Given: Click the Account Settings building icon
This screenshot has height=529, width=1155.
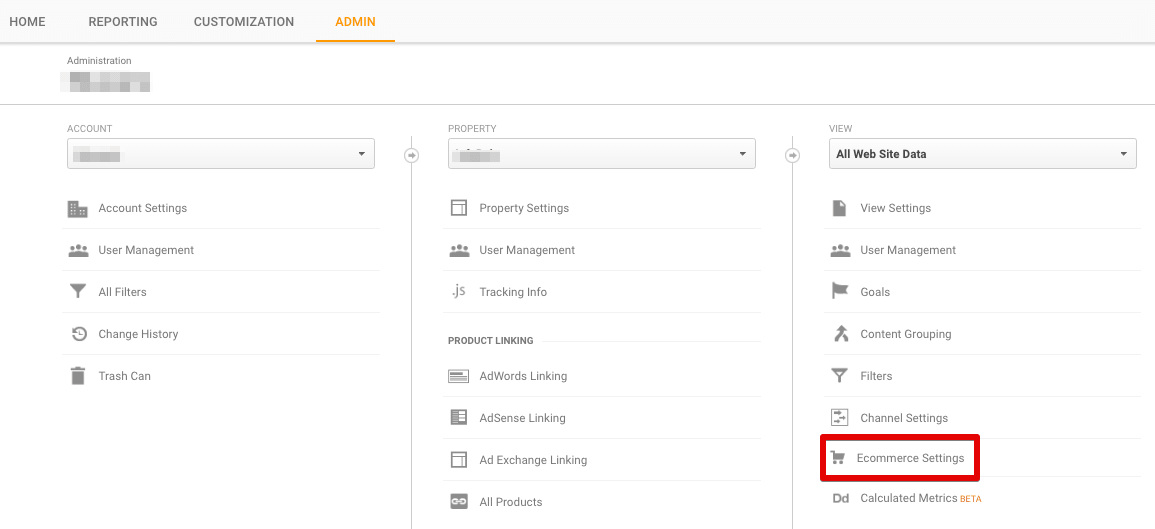Looking at the screenshot, I should (x=77, y=209).
